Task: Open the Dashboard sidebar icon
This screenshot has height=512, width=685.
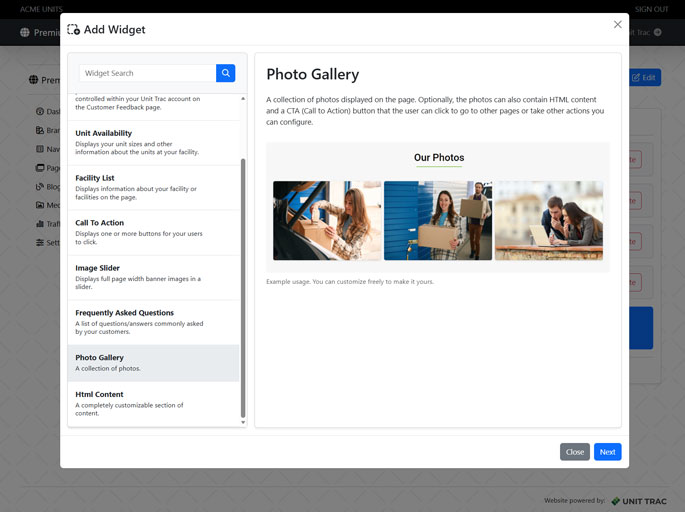Action: [x=40, y=111]
